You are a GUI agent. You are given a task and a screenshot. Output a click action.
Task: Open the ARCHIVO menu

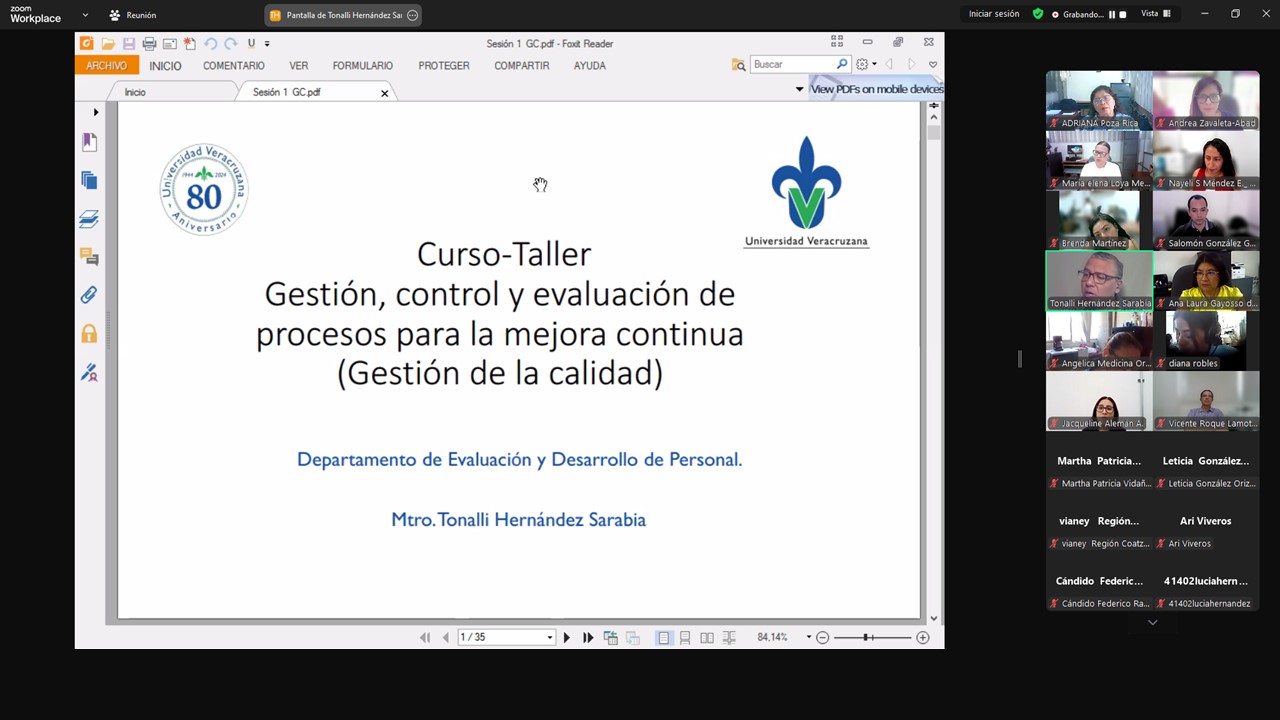pos(106,66)
